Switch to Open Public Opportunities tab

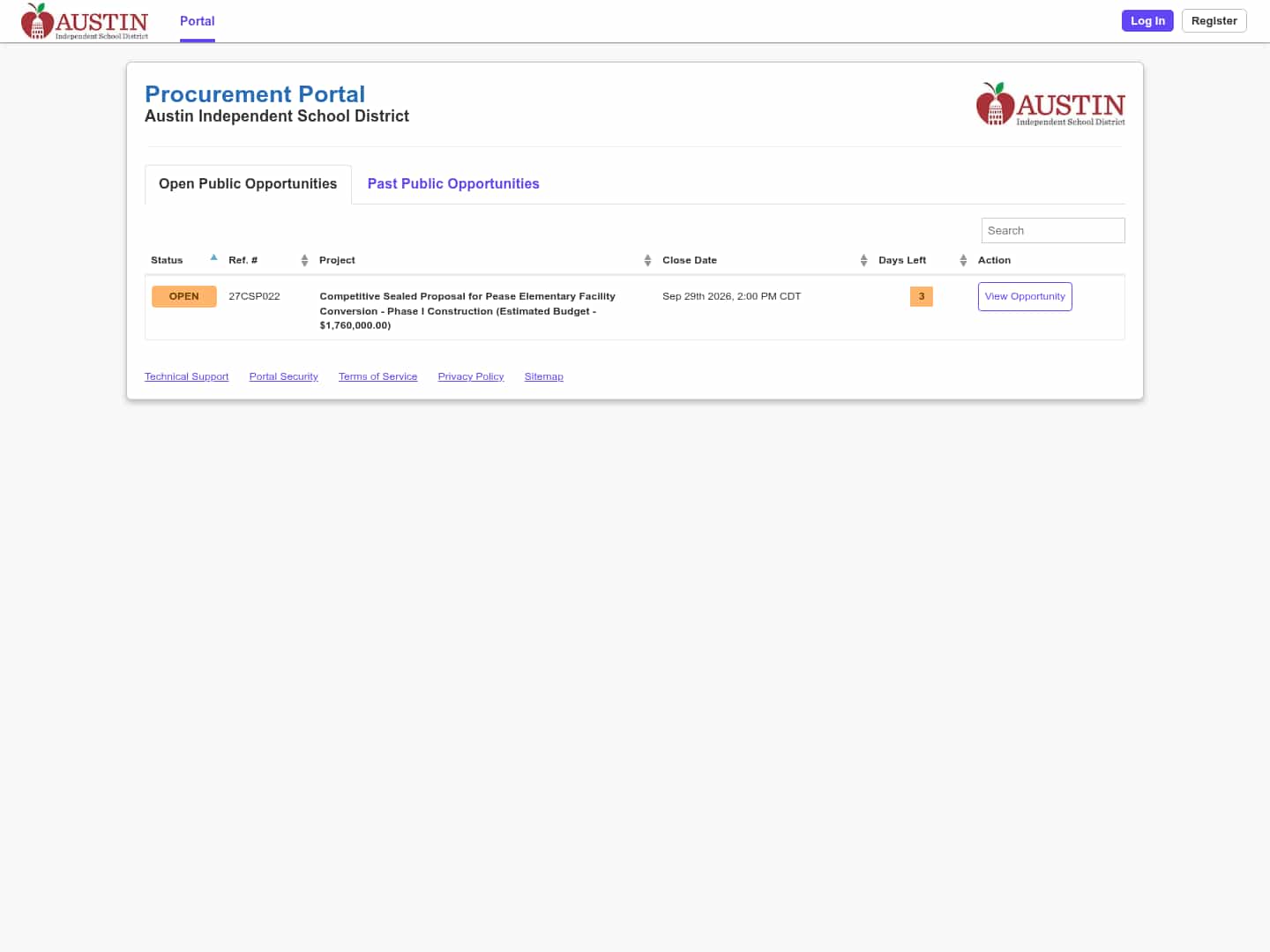[x=248, y=184]
